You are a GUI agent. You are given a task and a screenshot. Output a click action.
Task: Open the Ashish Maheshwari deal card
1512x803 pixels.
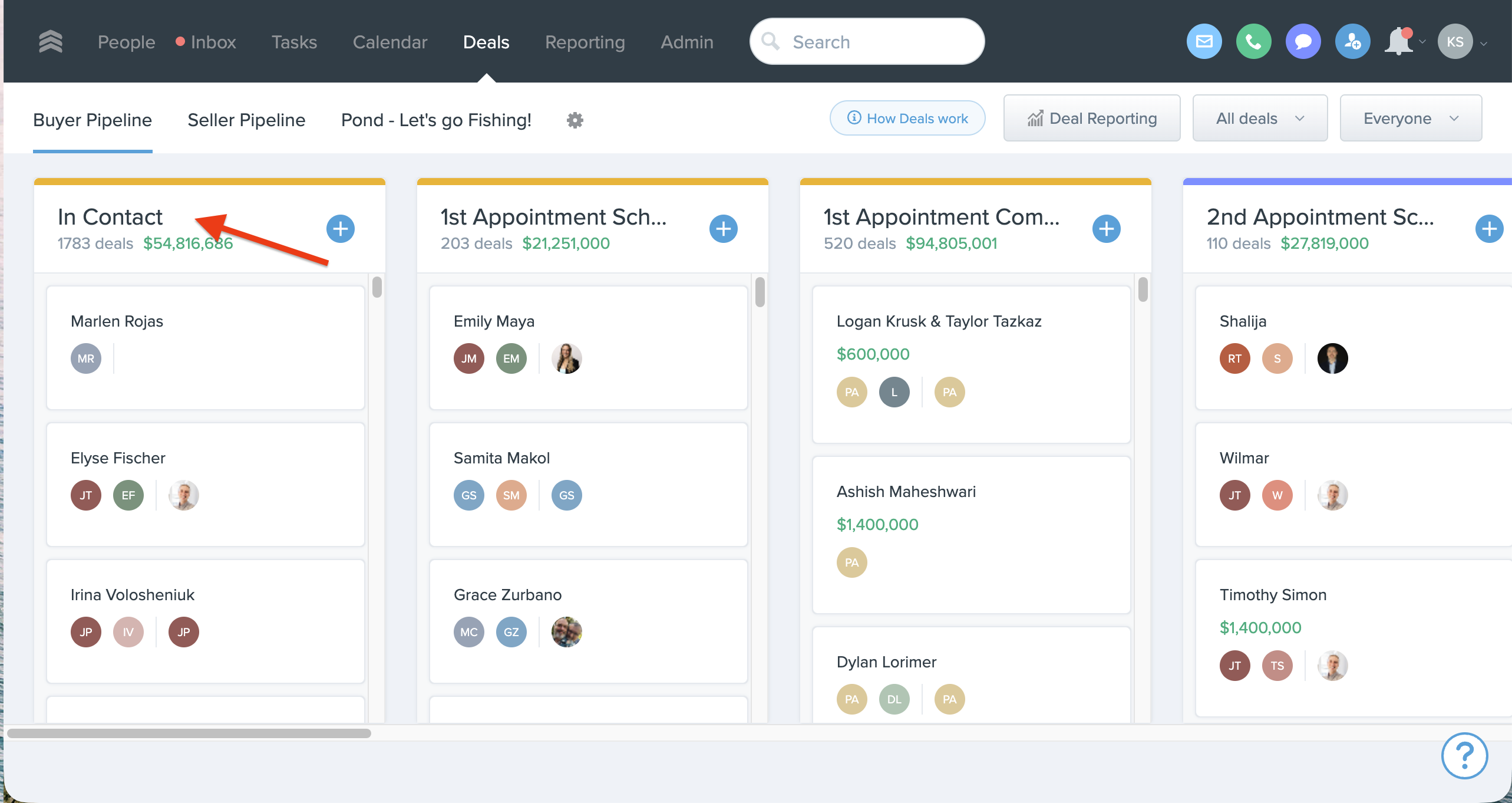[970, 534]
